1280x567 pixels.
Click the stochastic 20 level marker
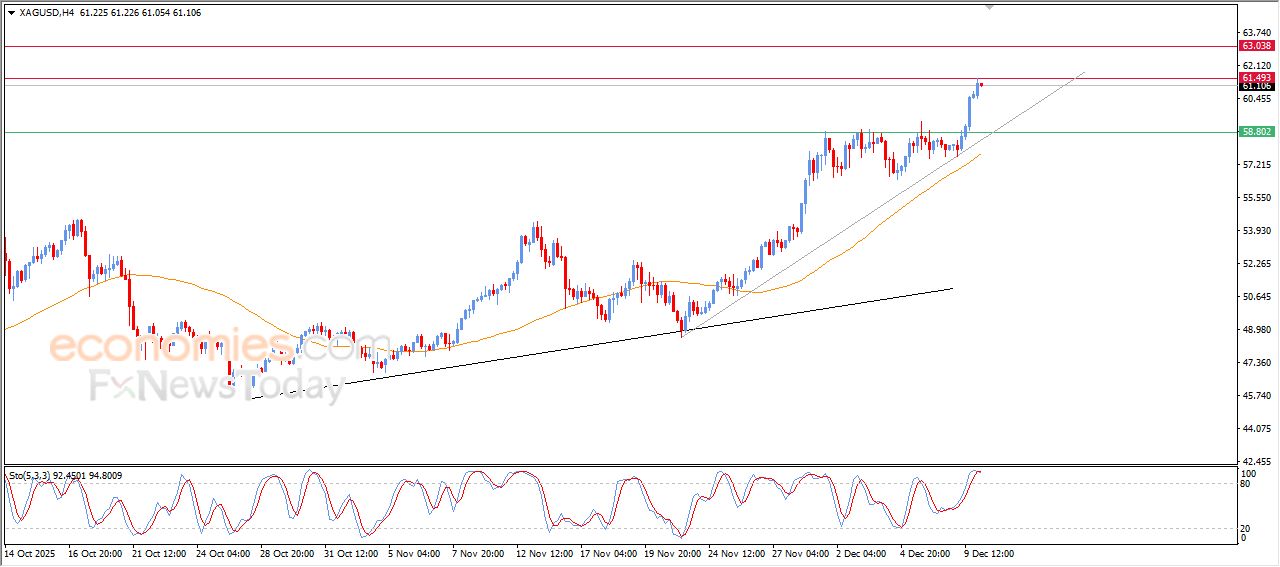coord(1246,528)
